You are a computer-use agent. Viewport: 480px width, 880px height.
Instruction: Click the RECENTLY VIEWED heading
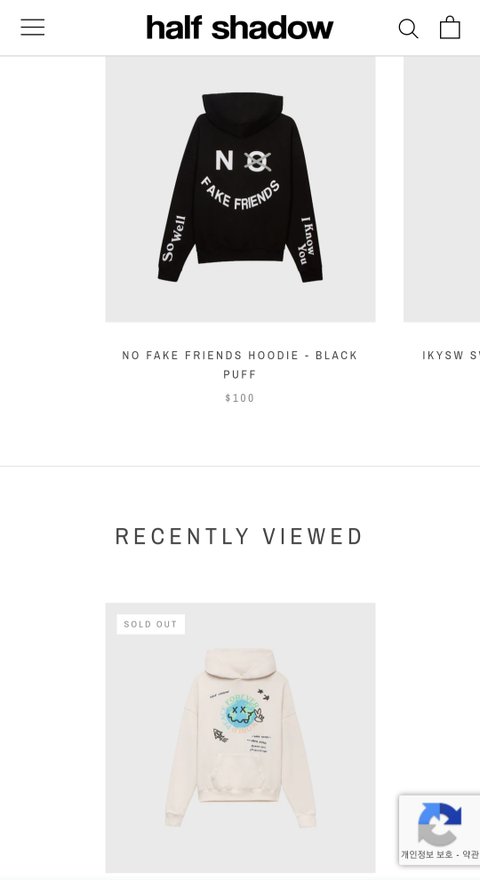pyautogui.click(x=240, y=537)
